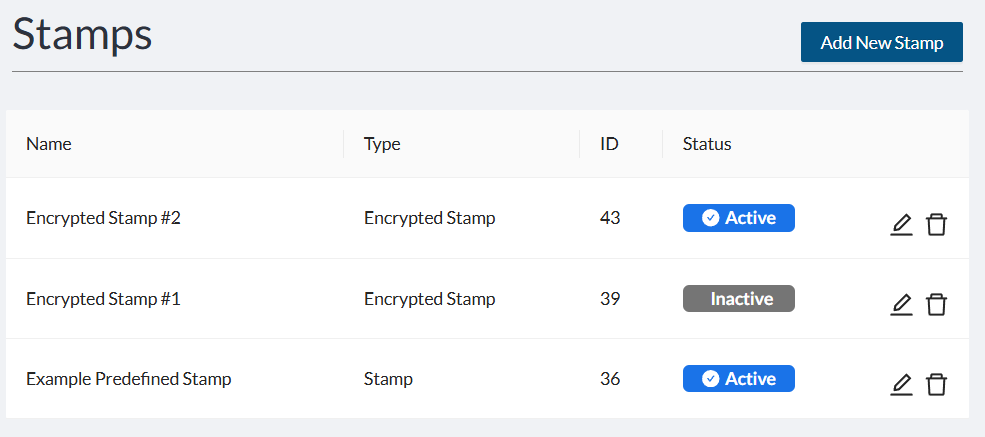This screenshot has width=985, height=437.
Task: Sort table by ID column header
Action: click(x=609, y=144)
